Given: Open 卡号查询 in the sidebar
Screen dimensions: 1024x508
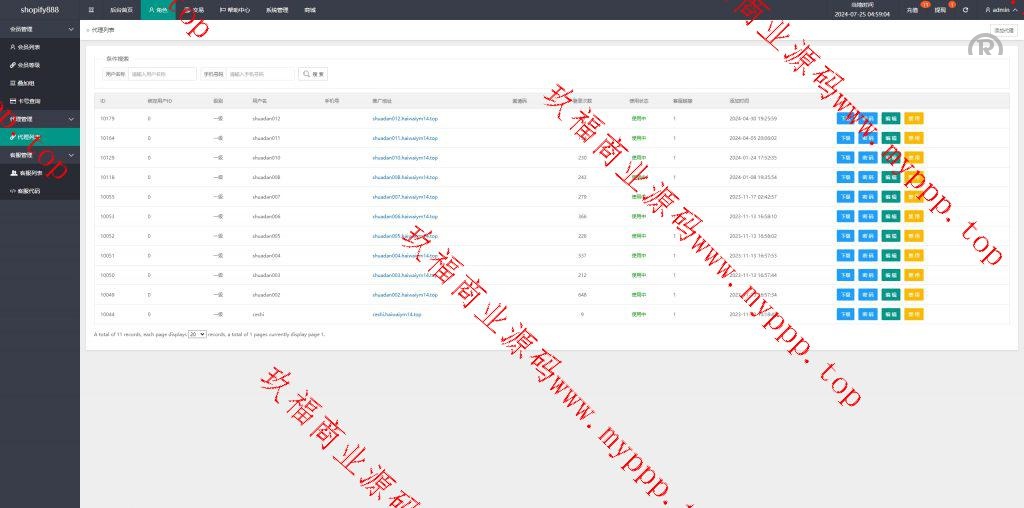Looking at the screenshot, I should [x=29, y=101].
